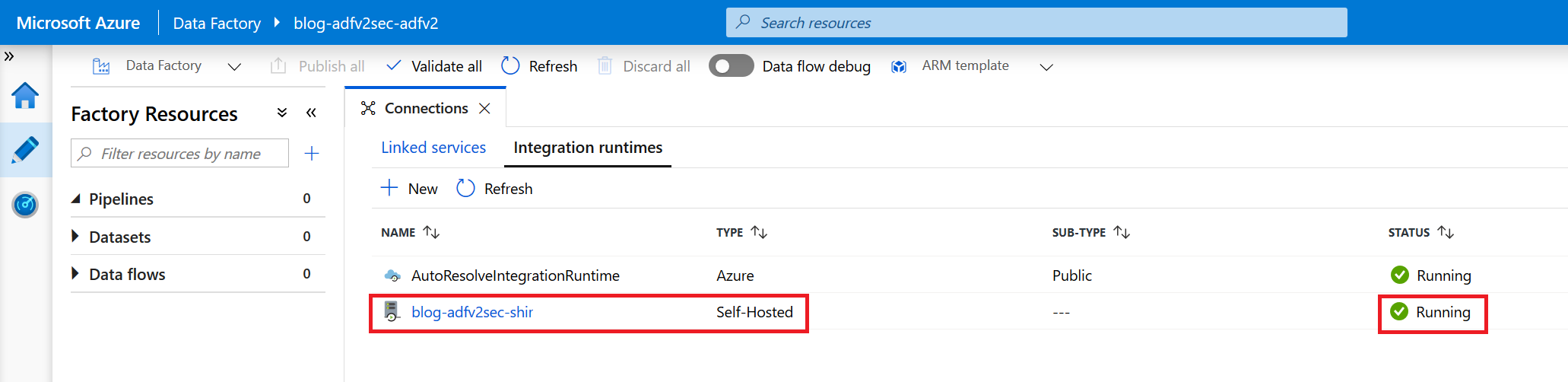1568x382 pixels.
Task: Click the Search resources field
Action: [x=1036, y=23]
